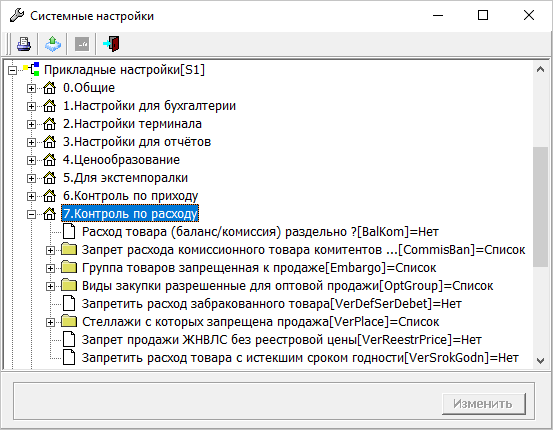Screen dimensions: 553x430
Task: Click house icon beside 4.Ценообразование
Action: pyautogui.click(x=49, y=159)
